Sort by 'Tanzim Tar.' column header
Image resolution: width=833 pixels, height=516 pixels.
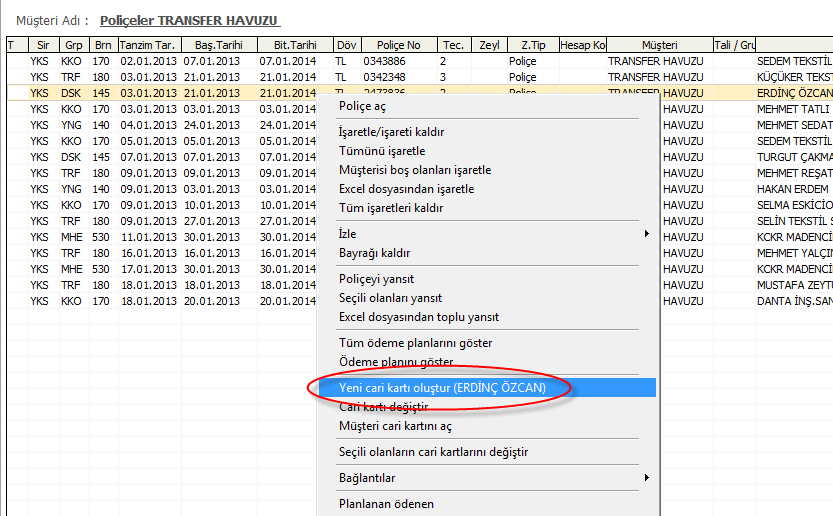(148, 45)
